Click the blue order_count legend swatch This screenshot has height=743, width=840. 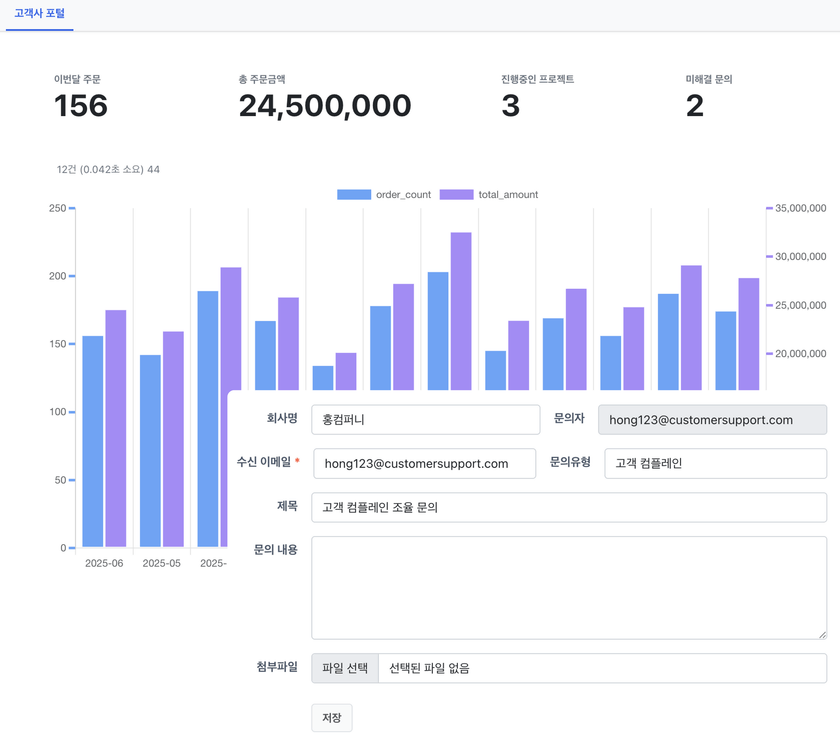pyautogui.click(x=354, y=194)
